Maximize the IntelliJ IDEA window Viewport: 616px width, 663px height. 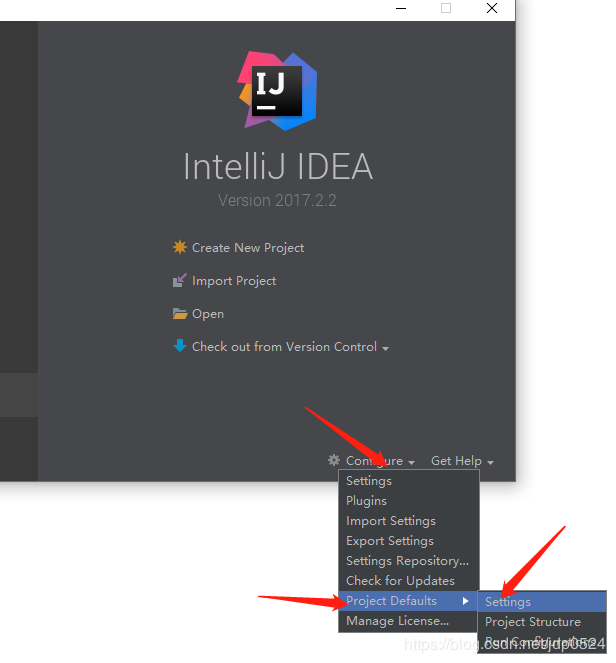446,8
